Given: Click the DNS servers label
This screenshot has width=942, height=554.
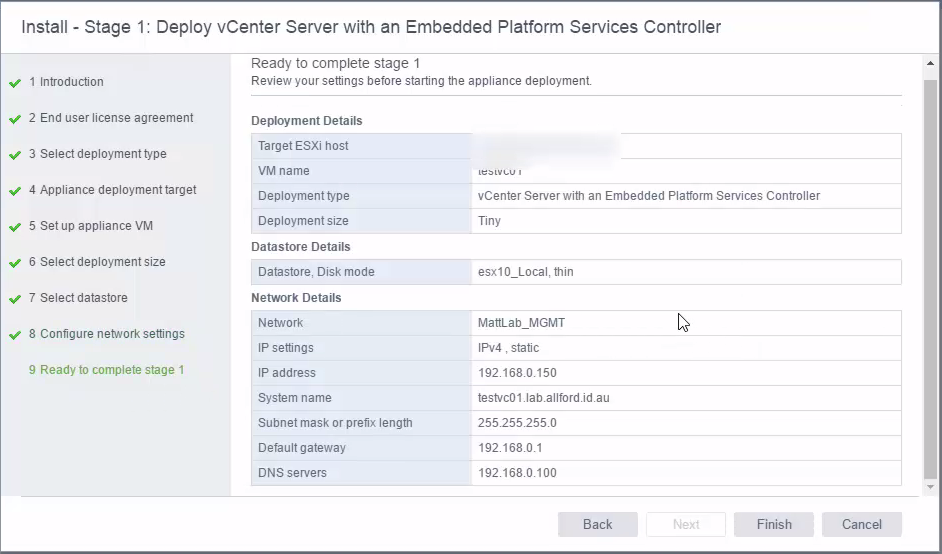Looking at the screenshot, I should pyautogui.click(x=293, y=473).
